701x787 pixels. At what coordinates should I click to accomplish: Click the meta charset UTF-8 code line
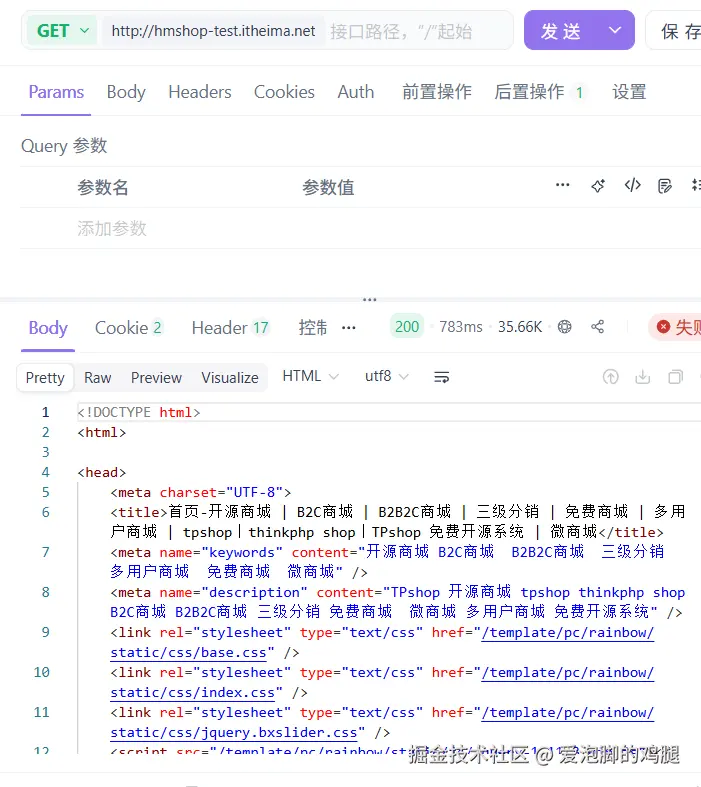coord(201,492)
